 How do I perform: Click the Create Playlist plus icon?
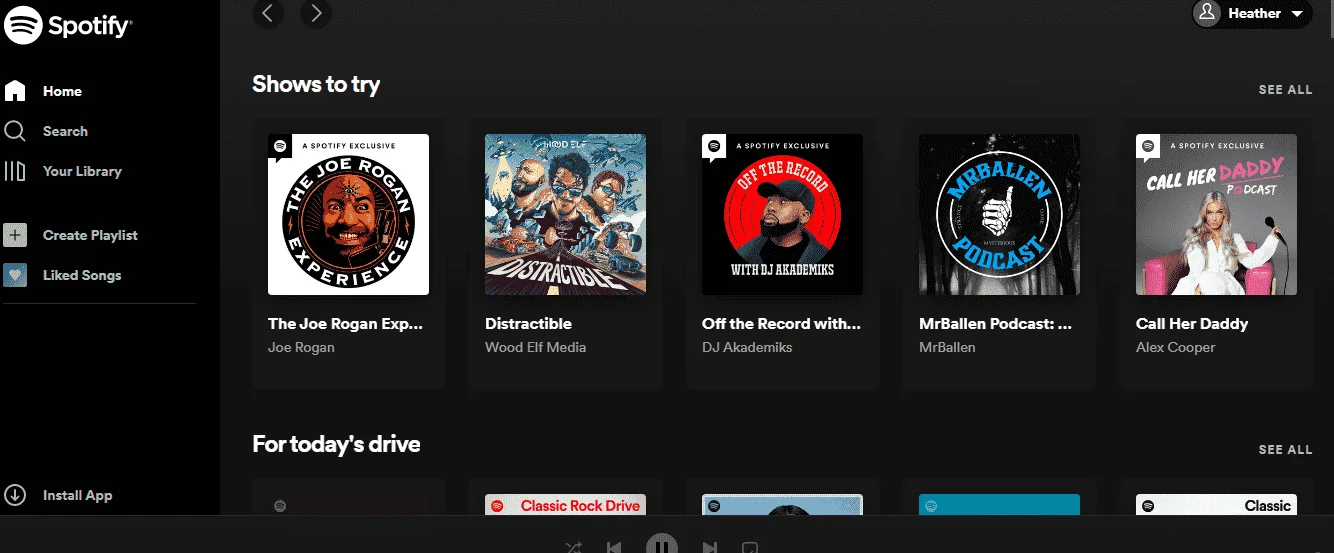click(x=15, y=235)
